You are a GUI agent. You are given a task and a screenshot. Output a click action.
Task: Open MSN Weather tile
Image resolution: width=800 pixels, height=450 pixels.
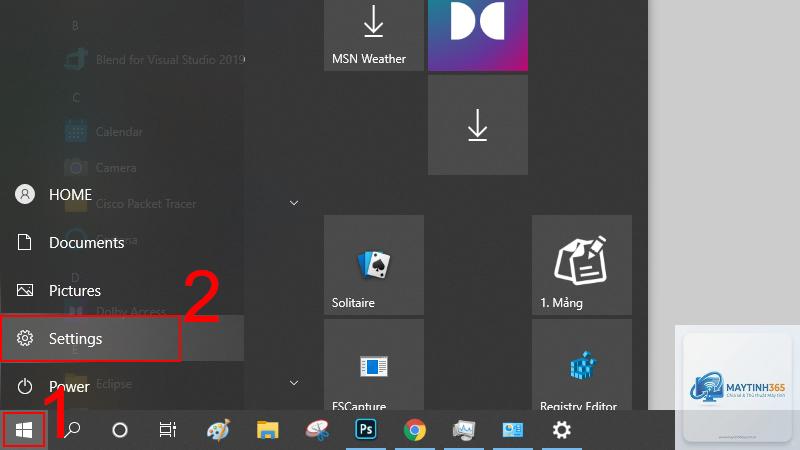pos(373,35)
